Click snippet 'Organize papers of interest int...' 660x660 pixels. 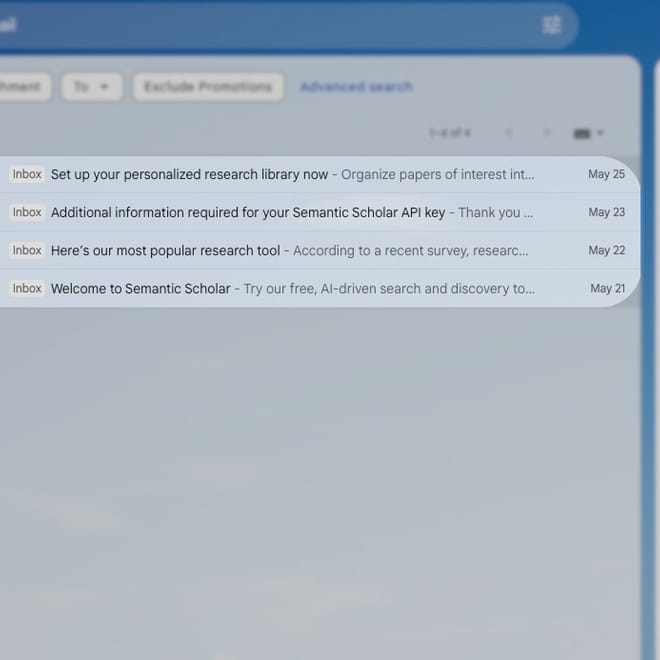click(x=438, y=174)
